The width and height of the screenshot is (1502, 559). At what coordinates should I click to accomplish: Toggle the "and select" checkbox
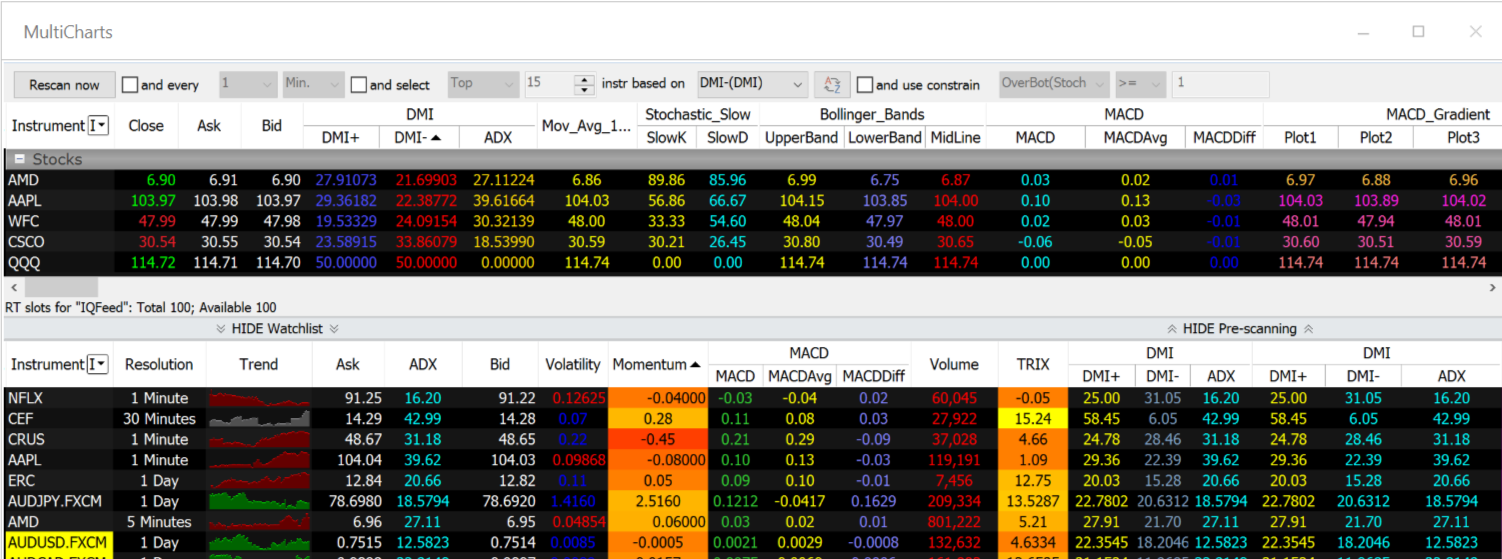(358, 85)
